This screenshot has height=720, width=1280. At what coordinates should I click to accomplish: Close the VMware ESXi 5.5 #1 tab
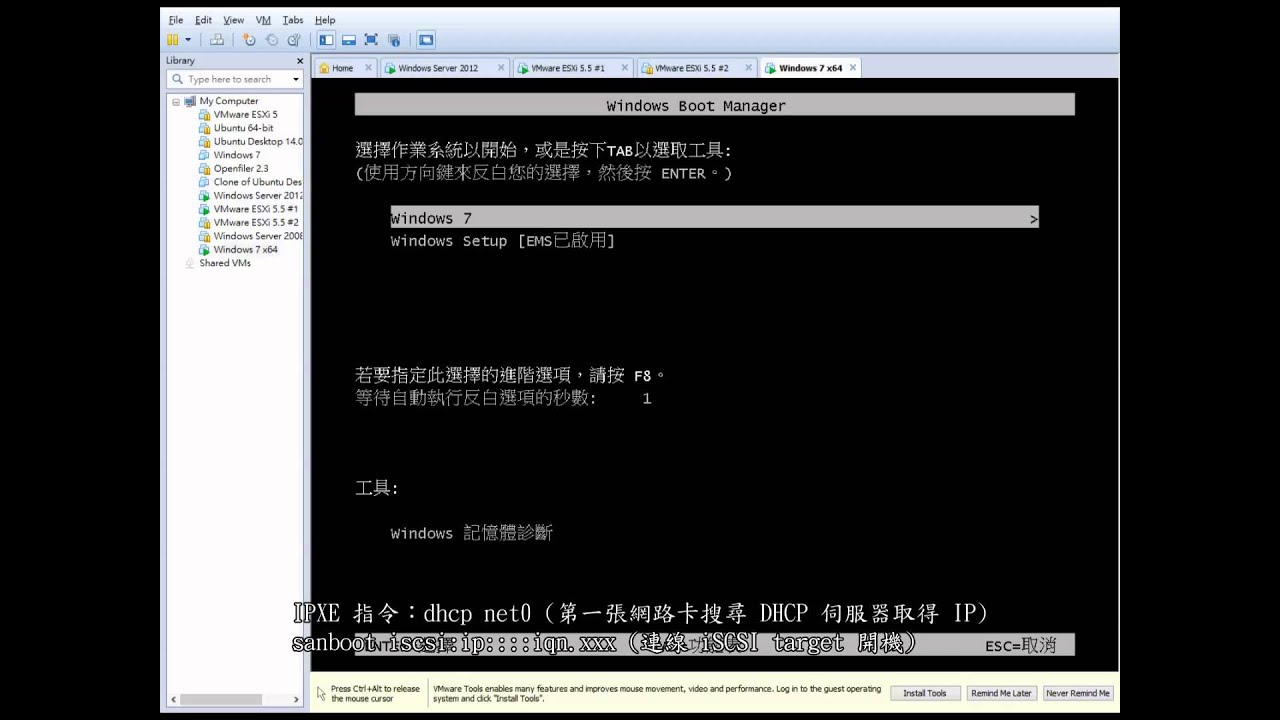coord(625,68)
